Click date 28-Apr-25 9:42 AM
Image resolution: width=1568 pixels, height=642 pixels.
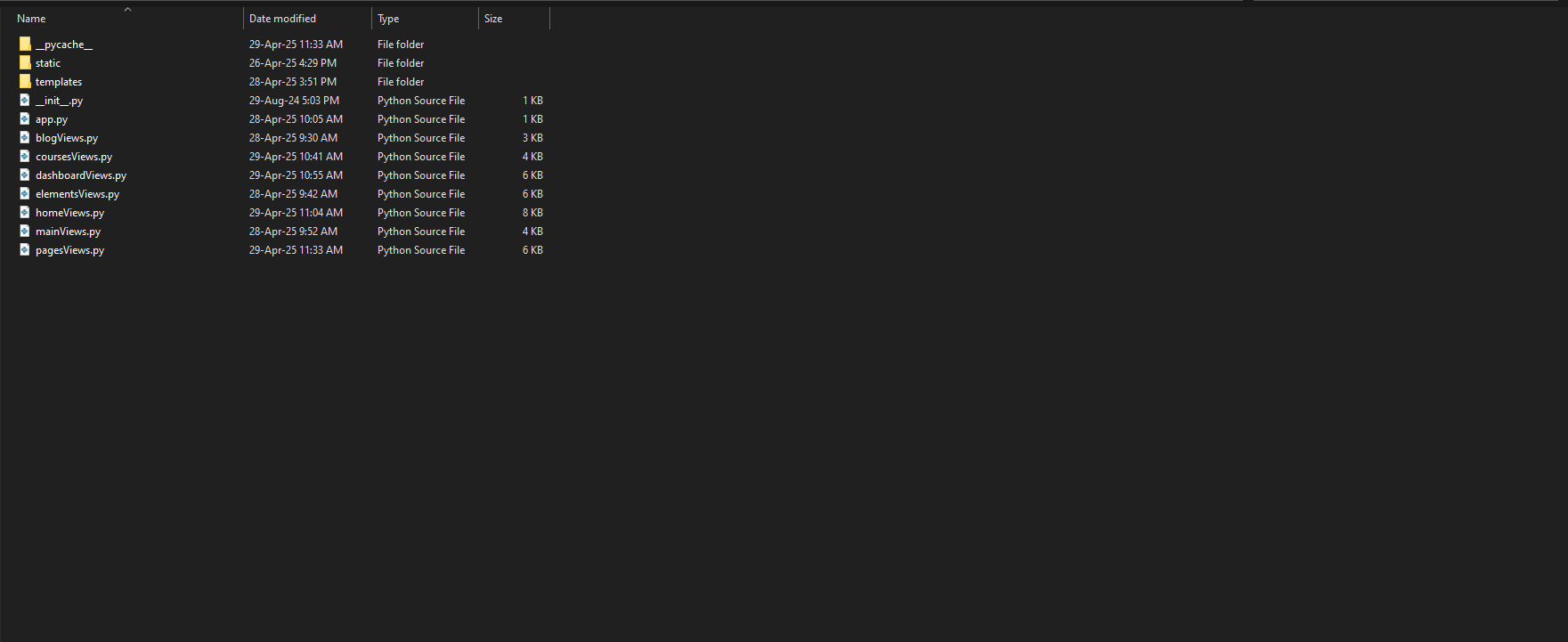293,194
